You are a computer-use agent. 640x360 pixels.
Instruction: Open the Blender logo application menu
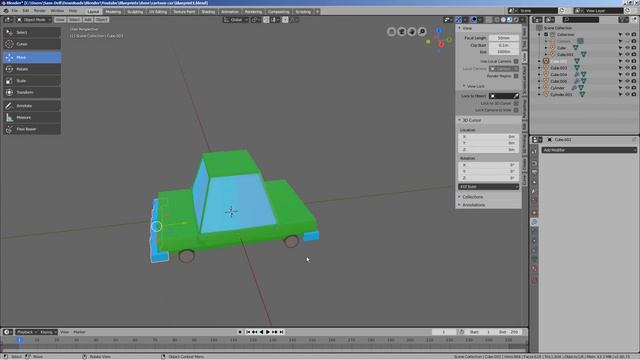tap(6, 11)
